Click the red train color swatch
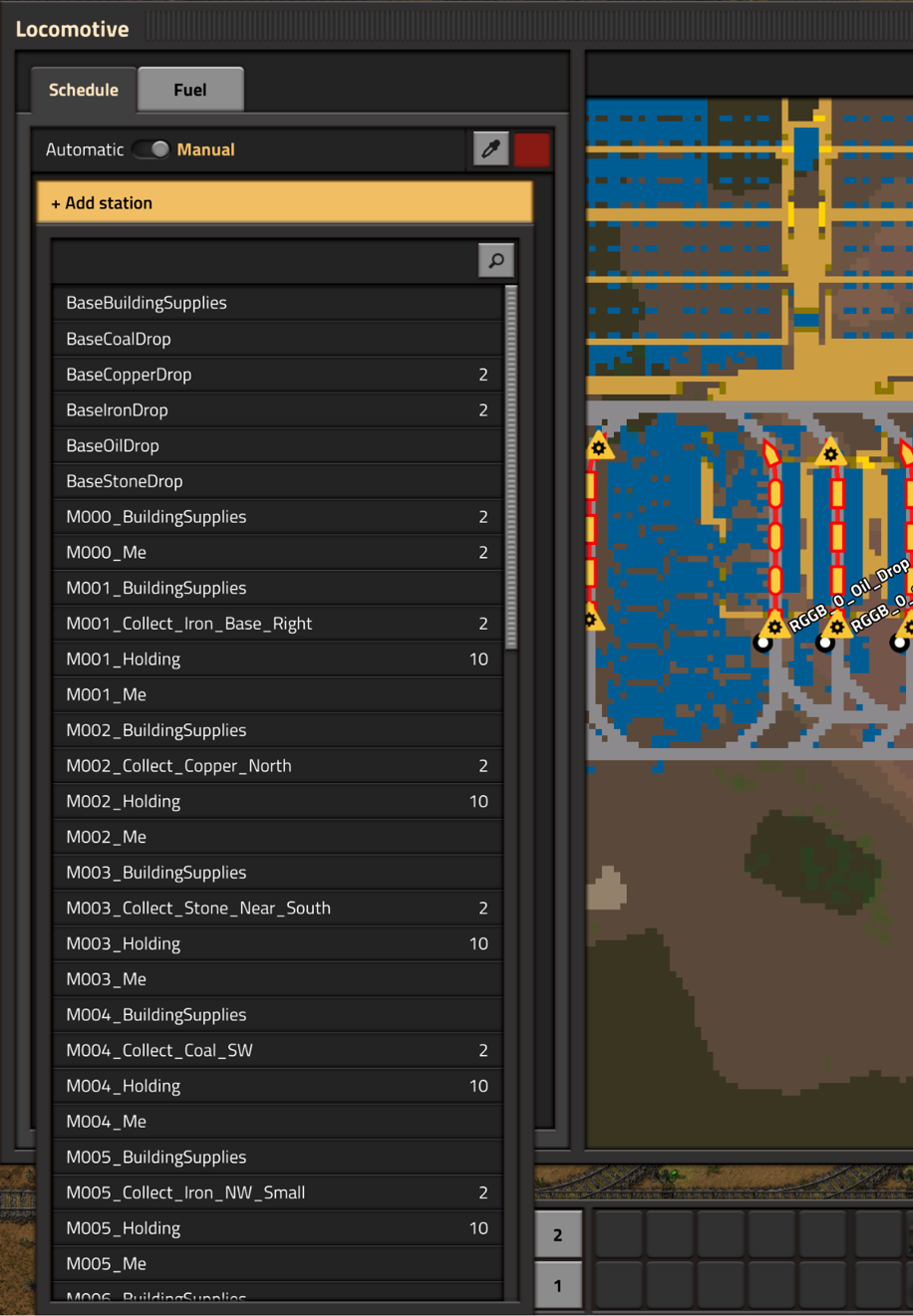This screenshot has height=1316, width=913. tap(532, 149)
